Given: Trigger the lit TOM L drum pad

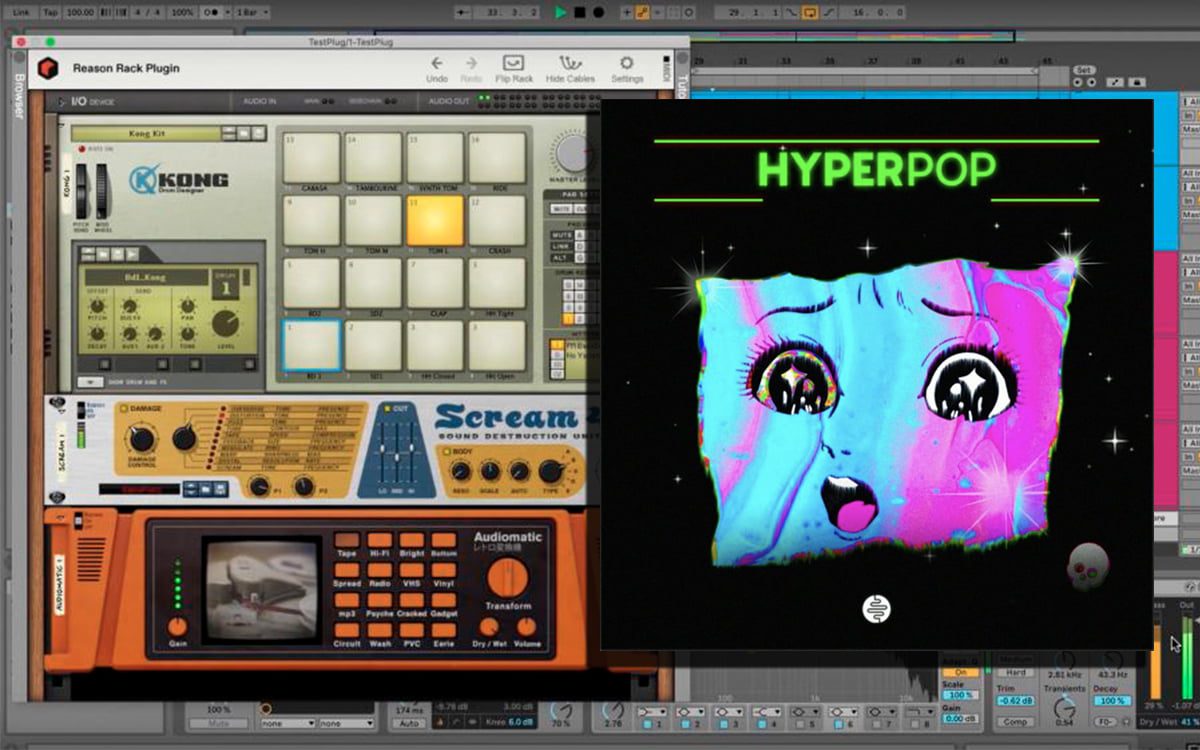Looking at the screenshot, I should pos(435,220).
